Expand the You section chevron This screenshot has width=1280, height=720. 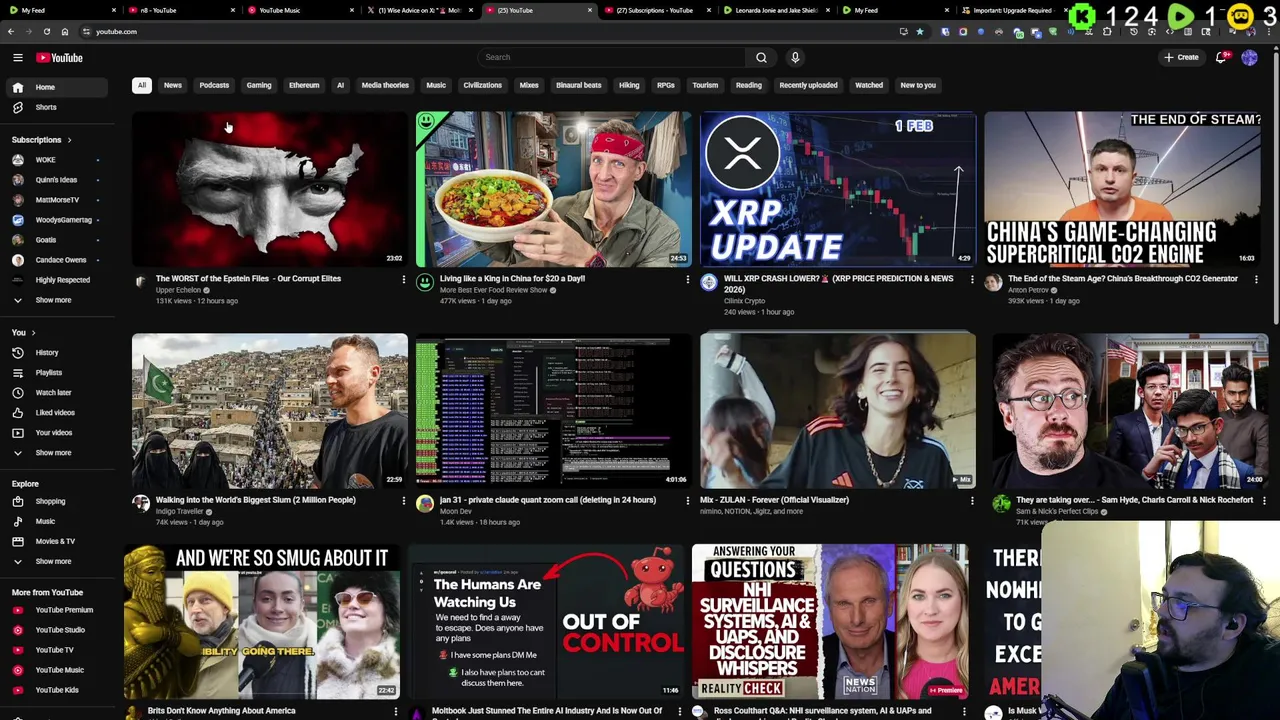(x=33, y=332)
